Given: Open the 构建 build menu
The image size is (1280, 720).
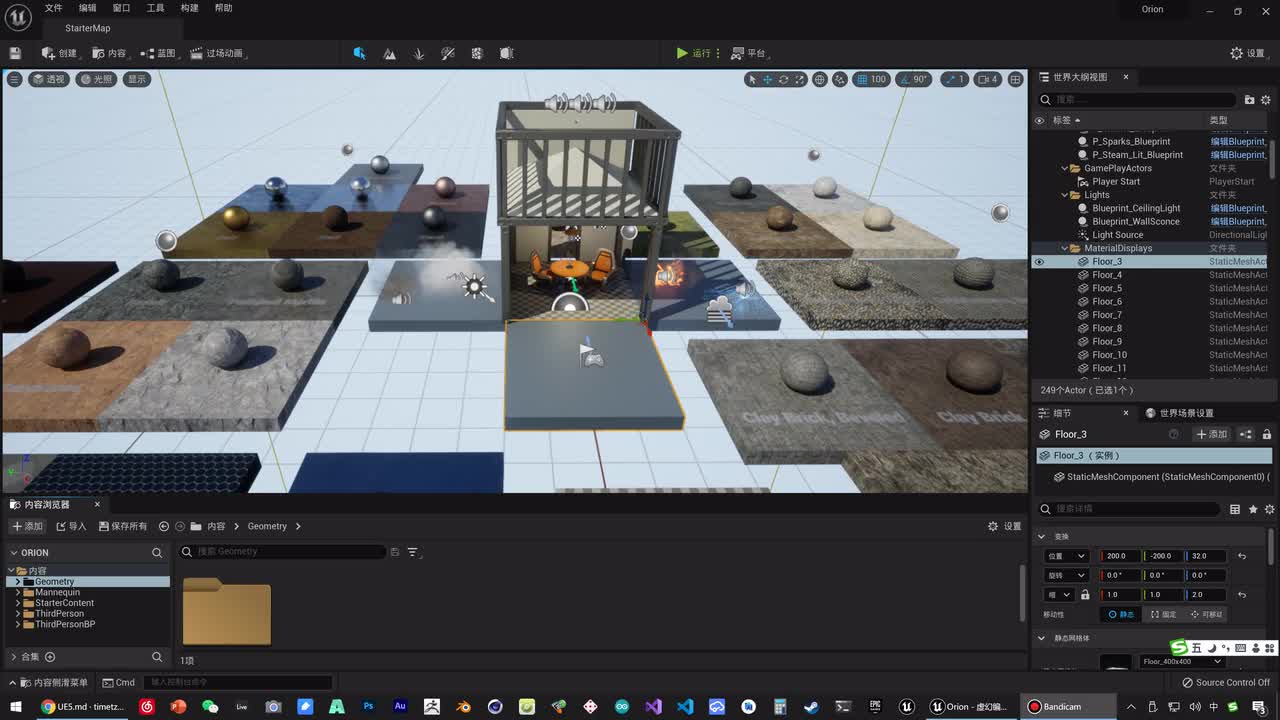Looking at the screenshot, I should click(189, 8).
